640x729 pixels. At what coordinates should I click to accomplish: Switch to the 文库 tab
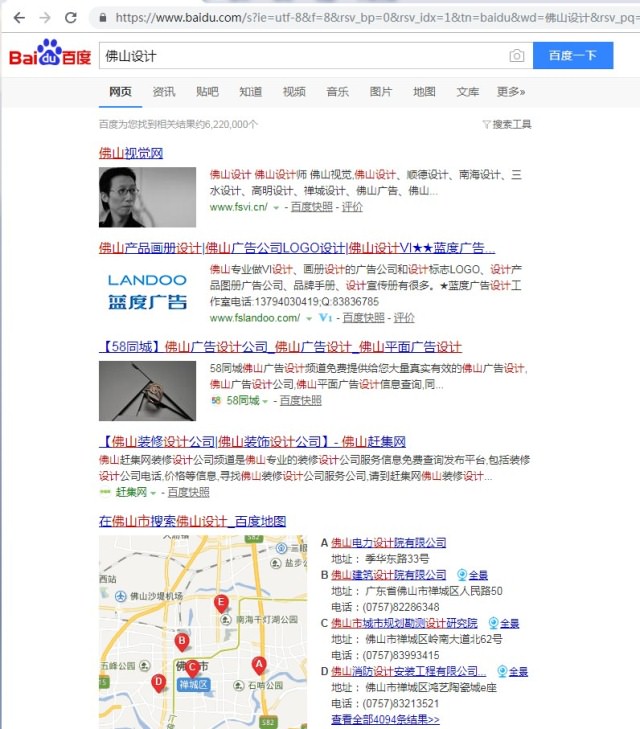468,92
